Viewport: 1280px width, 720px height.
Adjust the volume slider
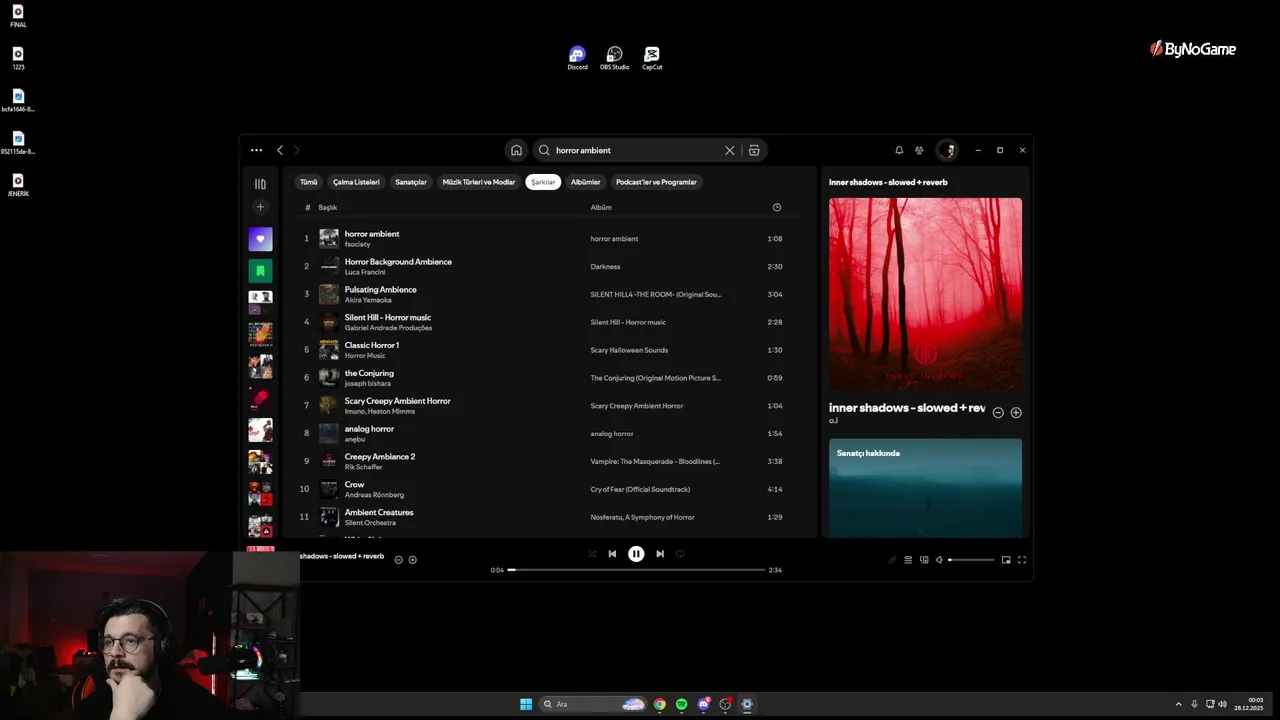click(971, 560)
